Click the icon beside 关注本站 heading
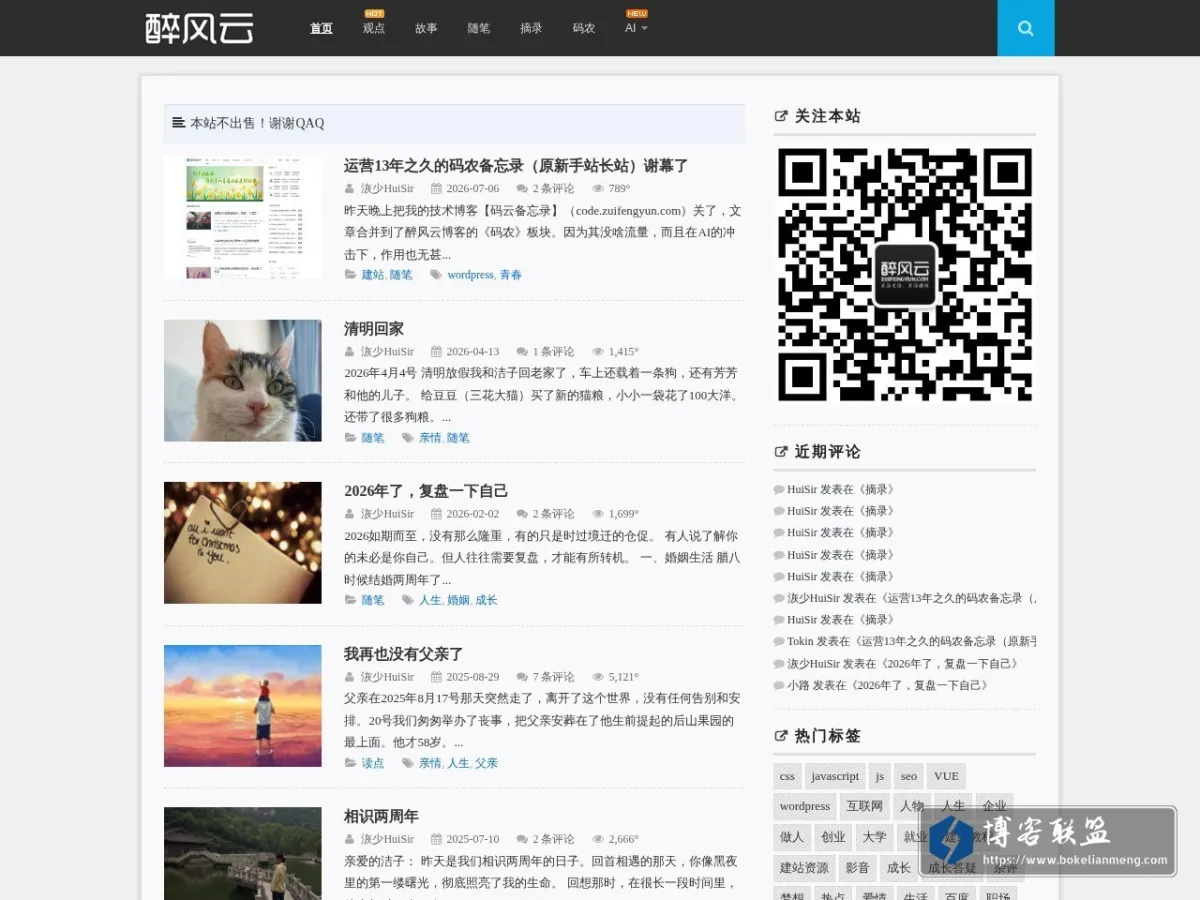Image resolution: width=1200 pixels, height=900 pixels. click(781, 116)
